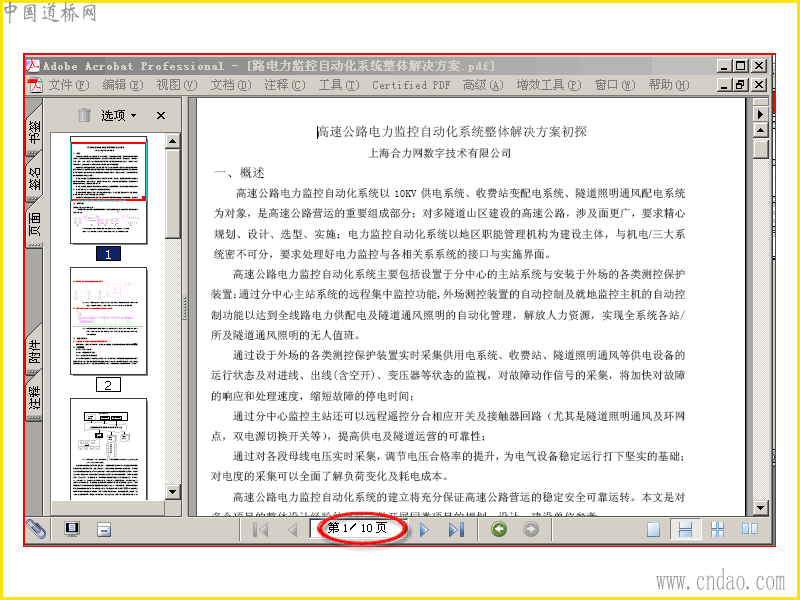Screen dimensions: 800x600
Task: Delete page with trash can icon
Action: pyautogui.click(x=84, y=115)
